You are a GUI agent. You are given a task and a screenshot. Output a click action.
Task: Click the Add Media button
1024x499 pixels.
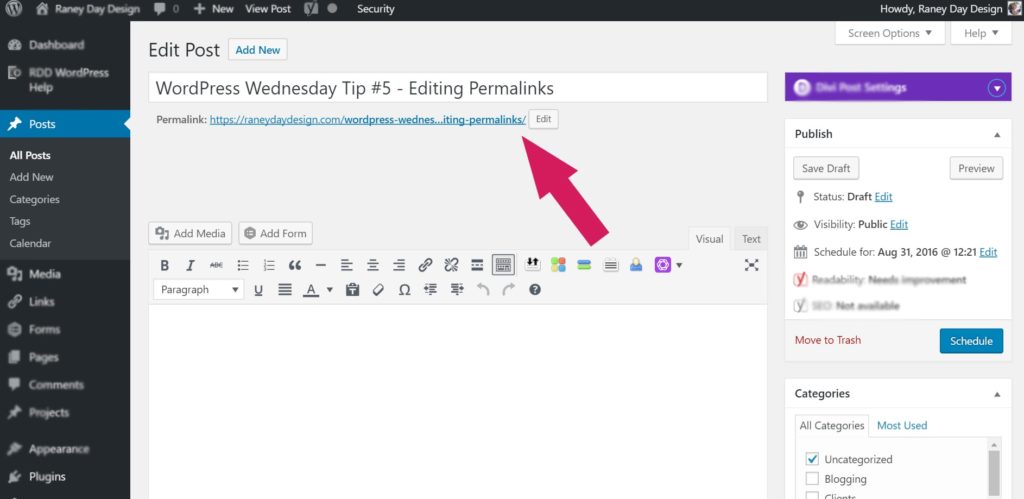[x=191, y=233]
